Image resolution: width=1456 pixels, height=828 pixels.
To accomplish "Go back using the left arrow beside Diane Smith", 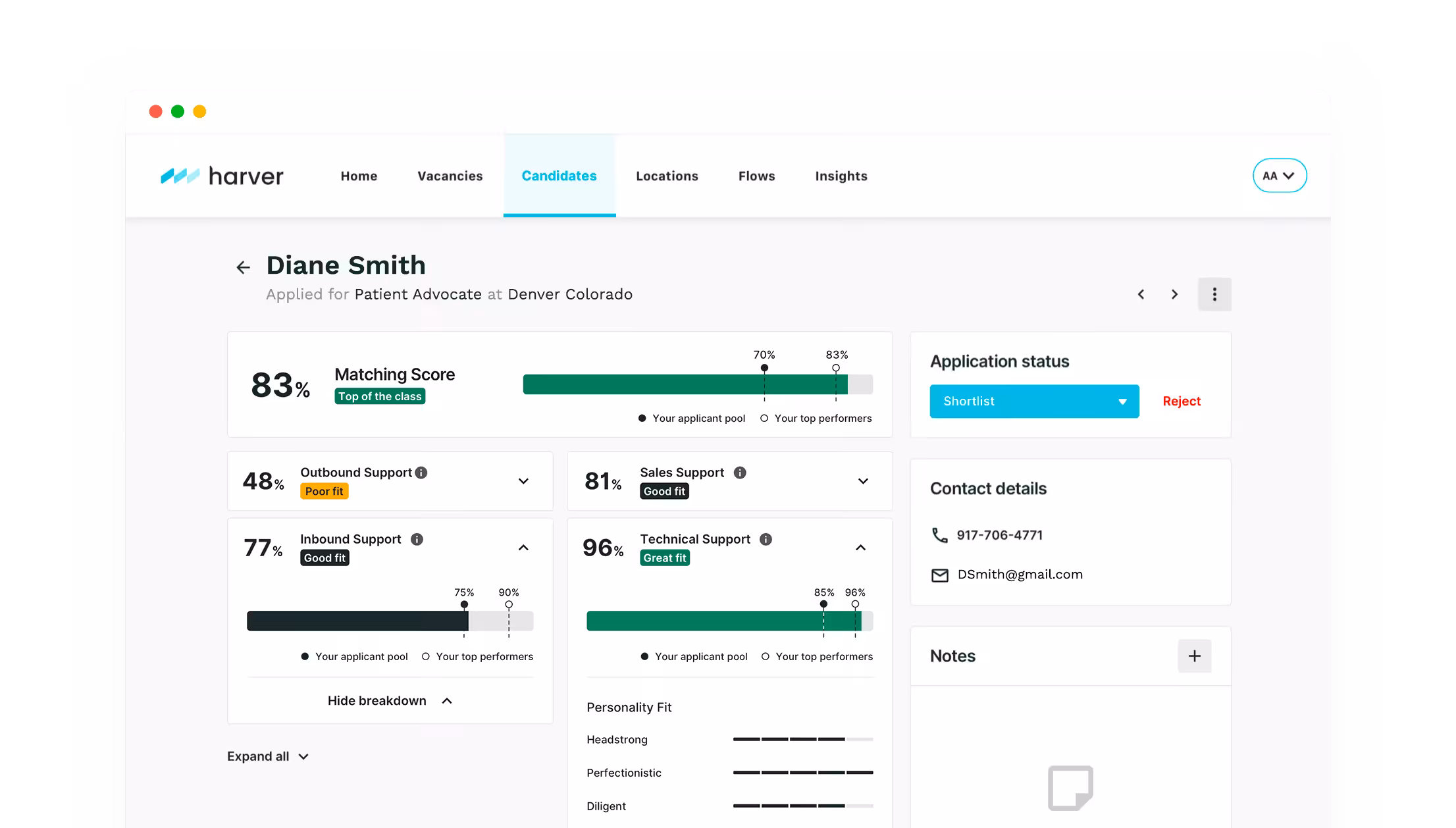I will coord(243,267).
